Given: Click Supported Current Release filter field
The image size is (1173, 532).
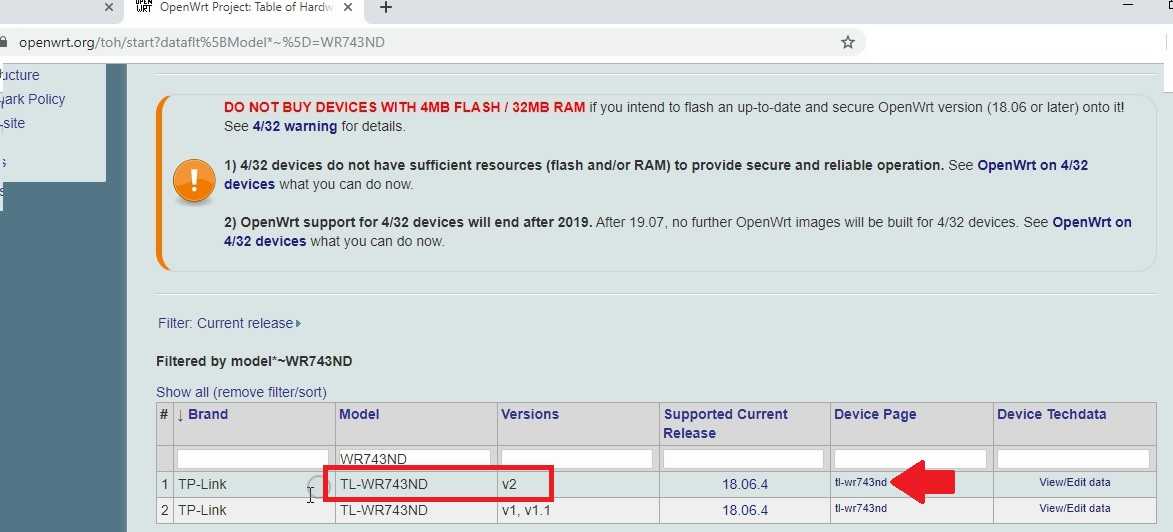Looking at the screenshot, I should [x=744, y=459].
